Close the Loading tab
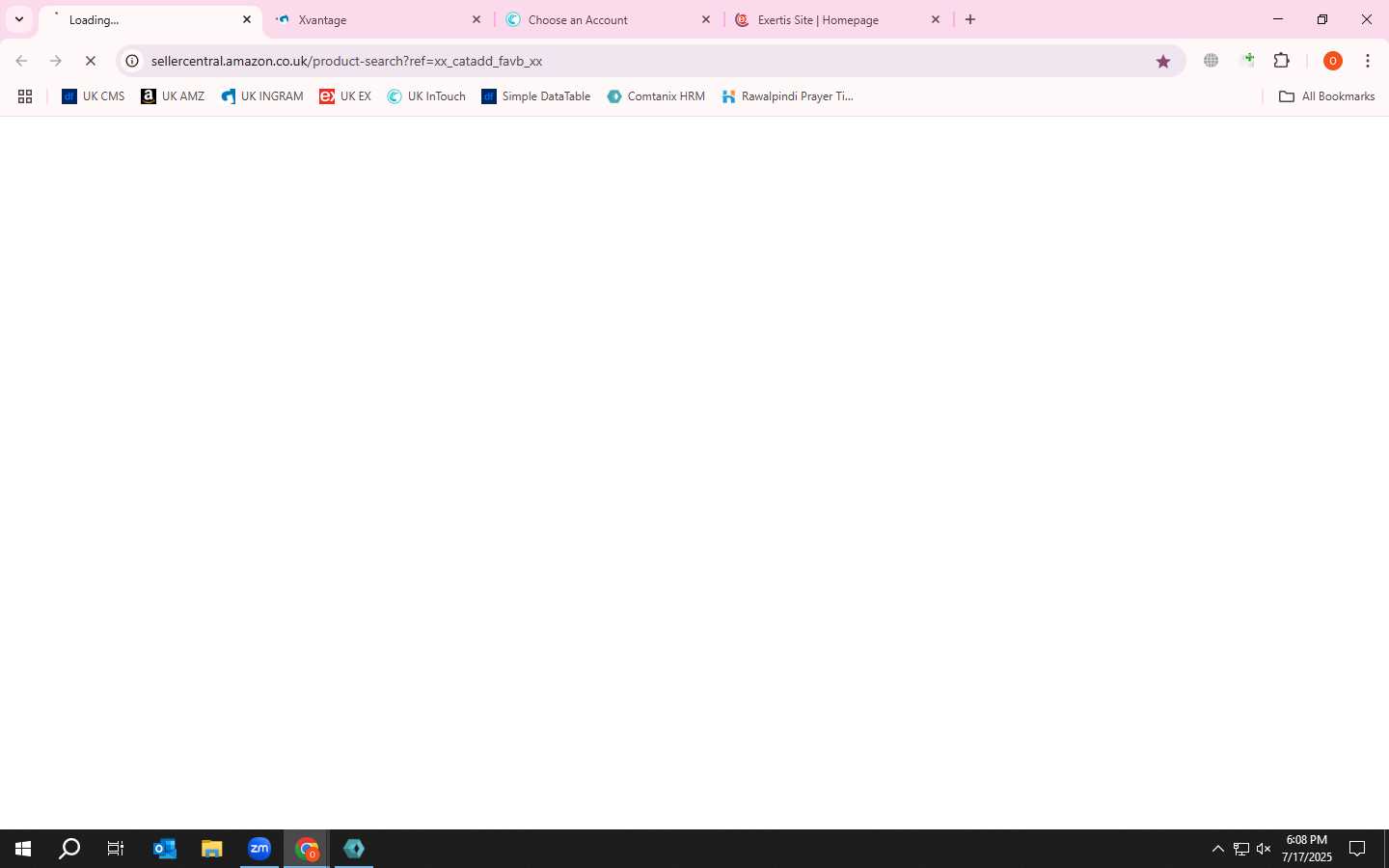1389x868 pixels. [247, 19]
